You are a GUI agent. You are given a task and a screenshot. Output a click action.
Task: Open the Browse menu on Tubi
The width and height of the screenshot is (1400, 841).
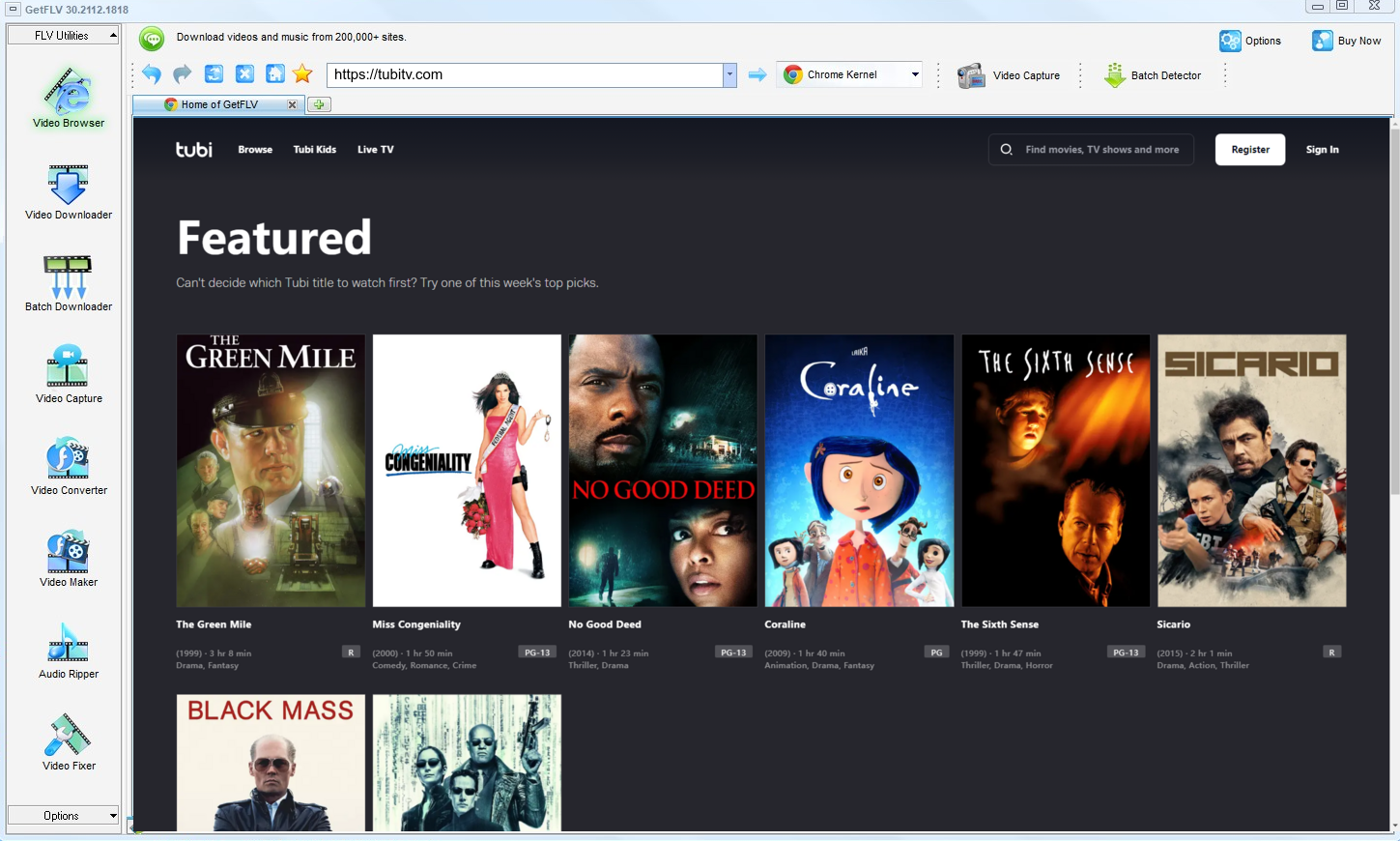coord(255,150)
